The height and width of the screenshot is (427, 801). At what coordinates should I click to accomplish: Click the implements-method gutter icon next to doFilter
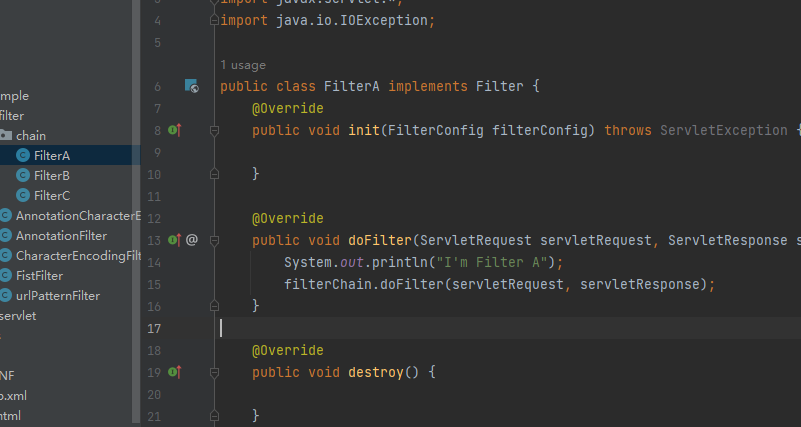(174, 239)
